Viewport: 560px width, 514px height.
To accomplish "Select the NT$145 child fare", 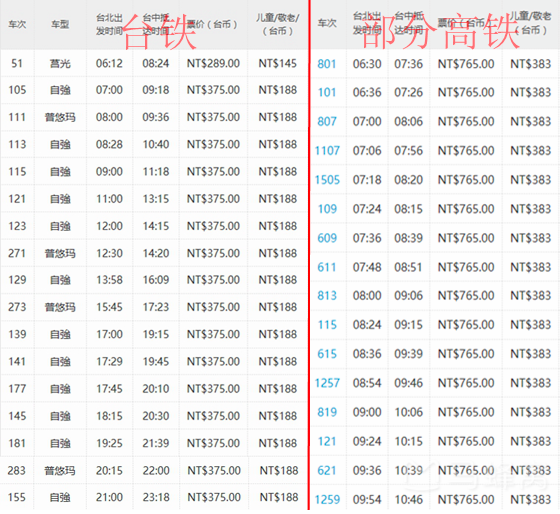I will tap(278, 64).
